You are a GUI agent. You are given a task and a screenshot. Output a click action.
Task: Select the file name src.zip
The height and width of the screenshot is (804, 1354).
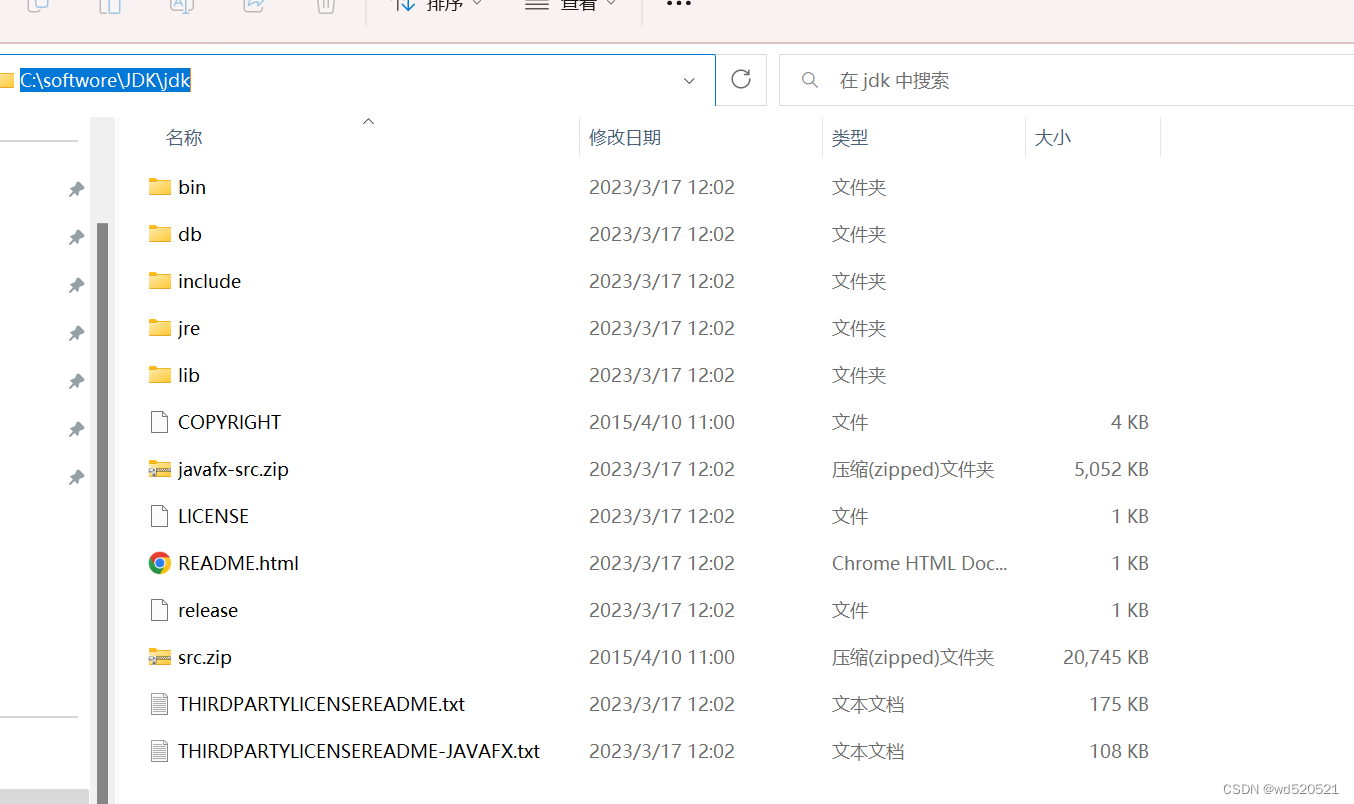pos(205,657)
